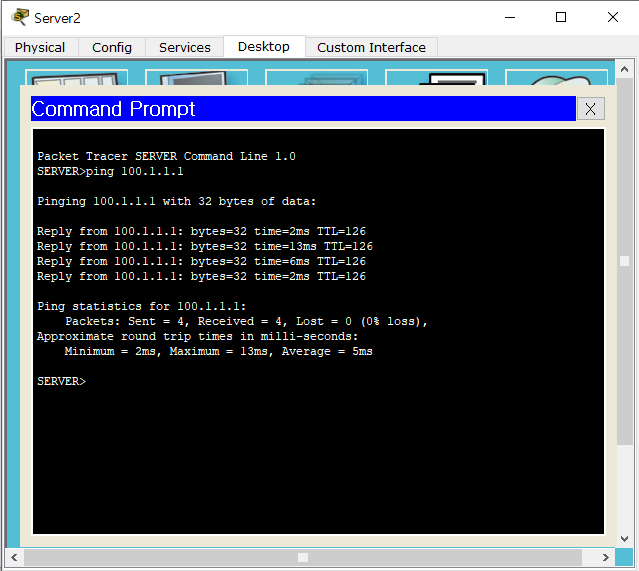Maximize the Server2 window
Image resolution: width=639 pixels, height=571 pixels.
561,18
